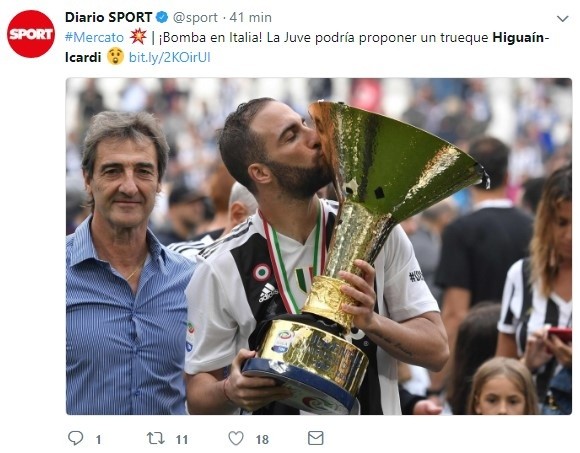The image size is (580, 453).
Task: Open the Diario SPORT account name
Action: [108, 17]
